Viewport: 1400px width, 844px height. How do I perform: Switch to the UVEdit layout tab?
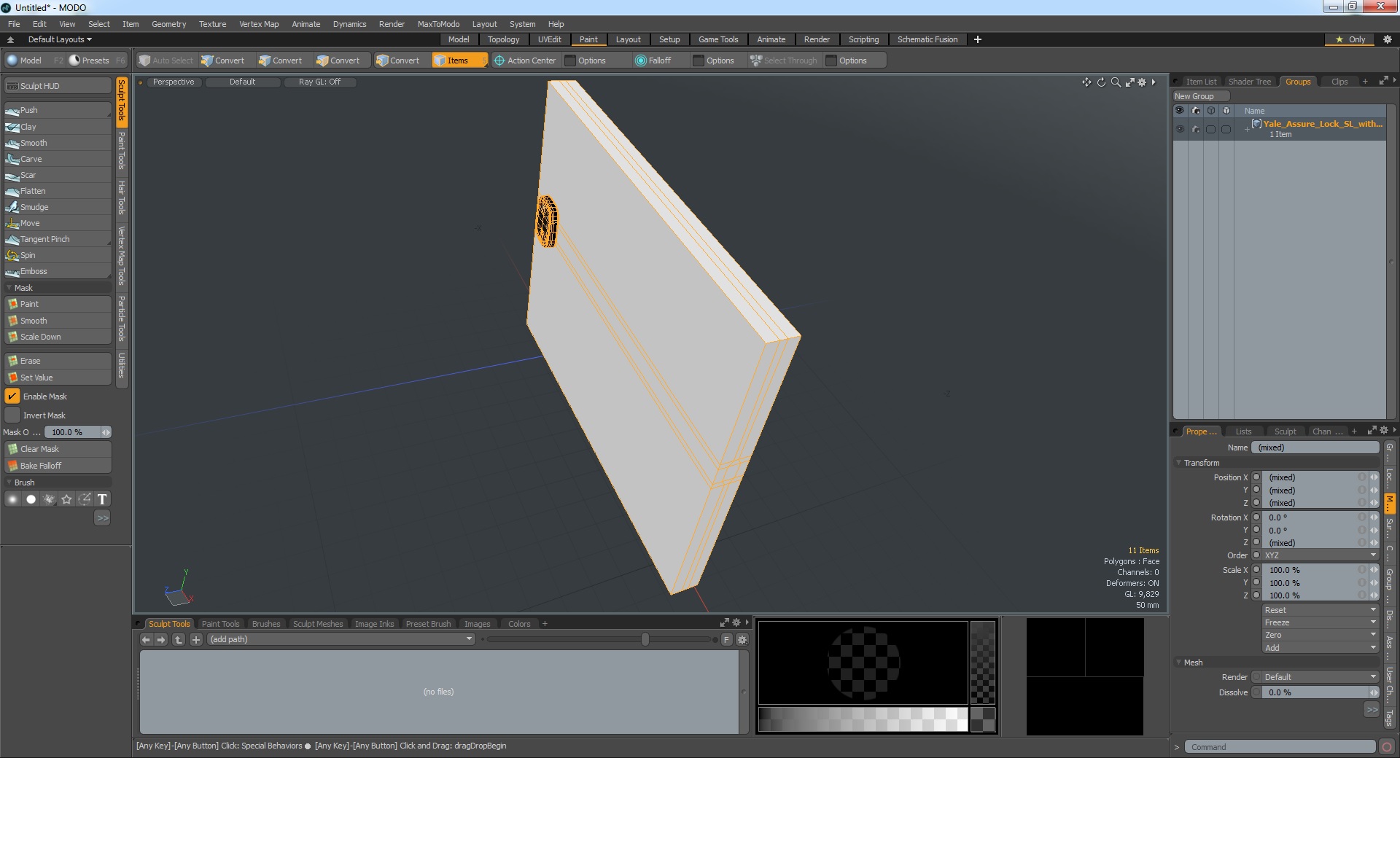pyautogui.click(x=549, y=39)
